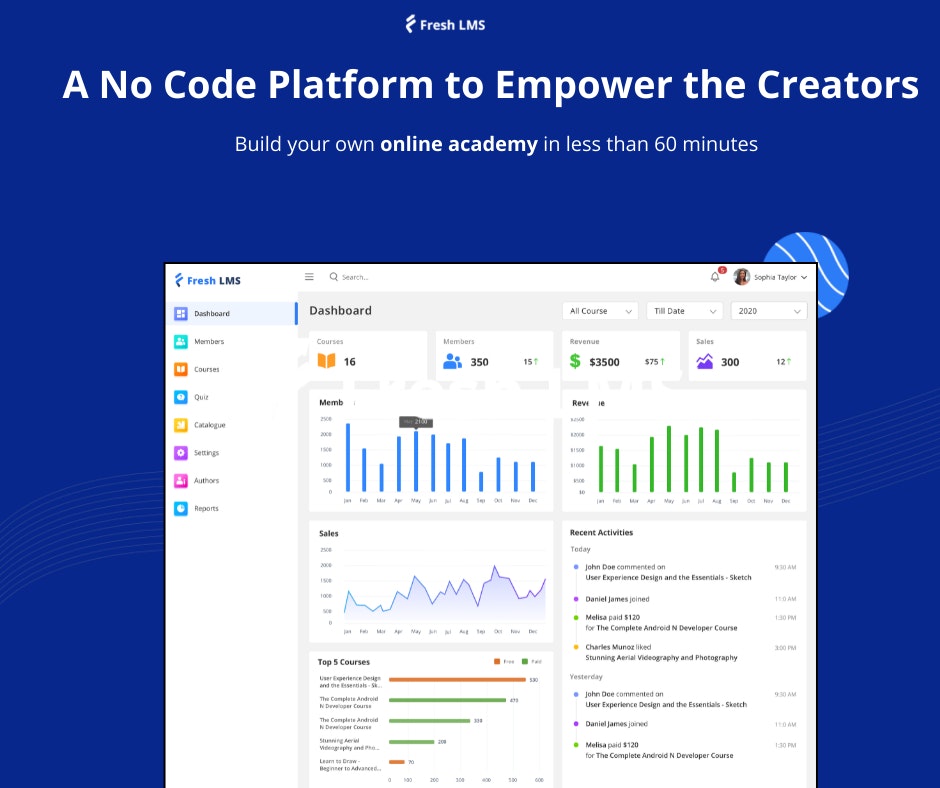
Task: Click the Dashboard page title
Action: (x=341, y=311)
